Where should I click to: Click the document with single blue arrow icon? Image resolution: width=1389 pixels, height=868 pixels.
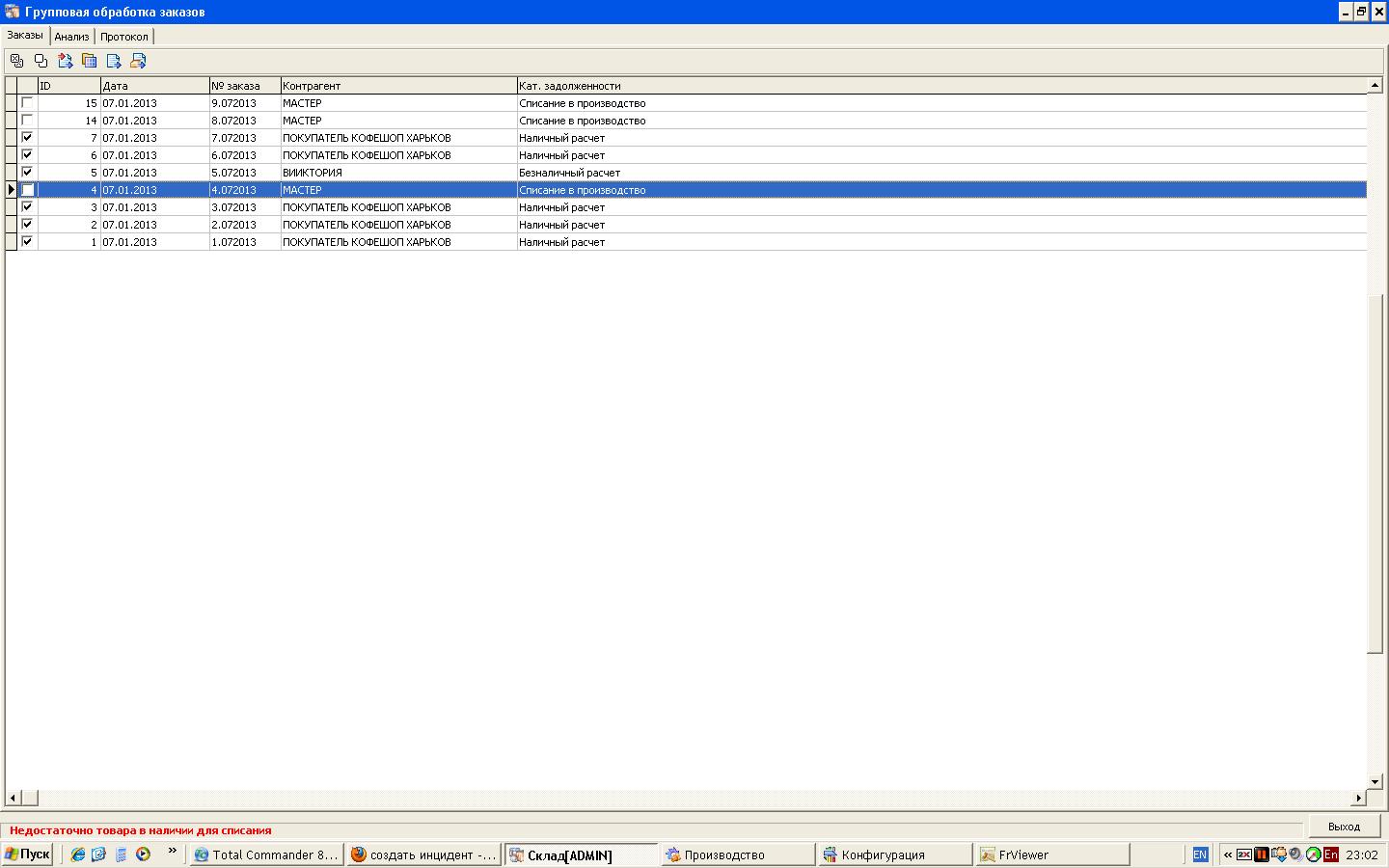(x=114, y=61)
